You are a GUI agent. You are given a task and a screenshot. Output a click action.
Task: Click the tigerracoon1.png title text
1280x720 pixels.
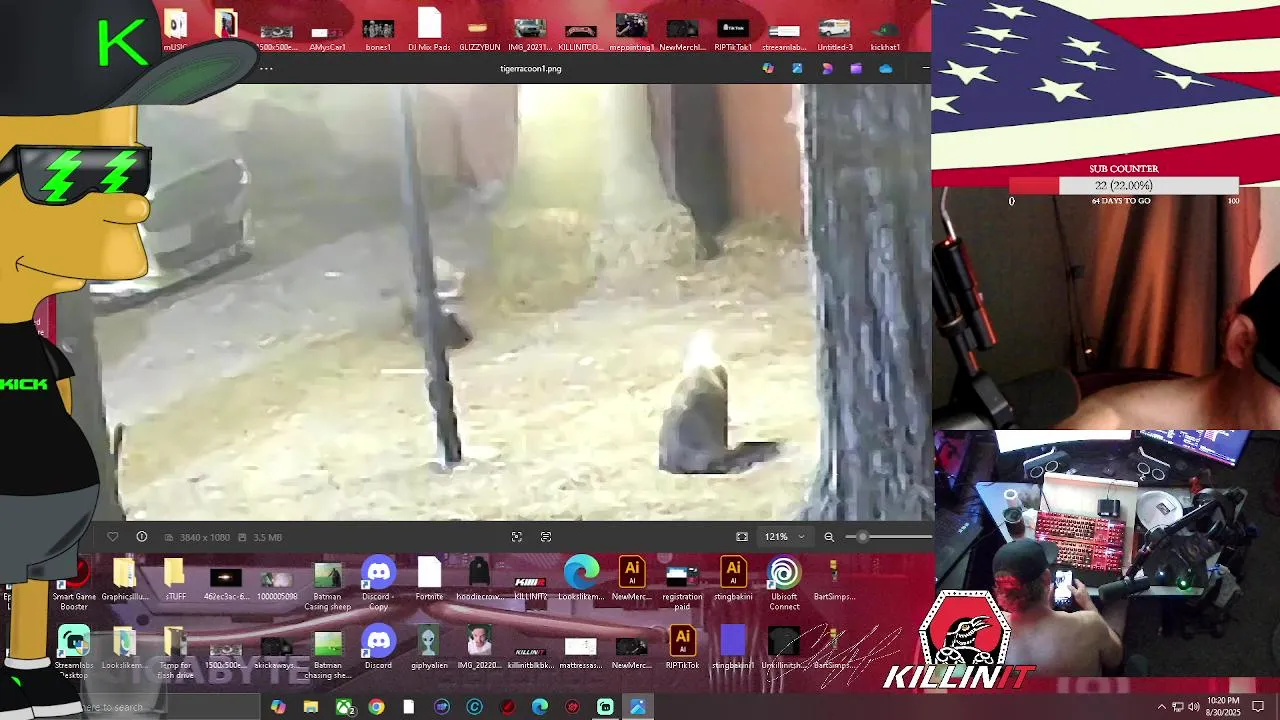[x=531, y=69]
